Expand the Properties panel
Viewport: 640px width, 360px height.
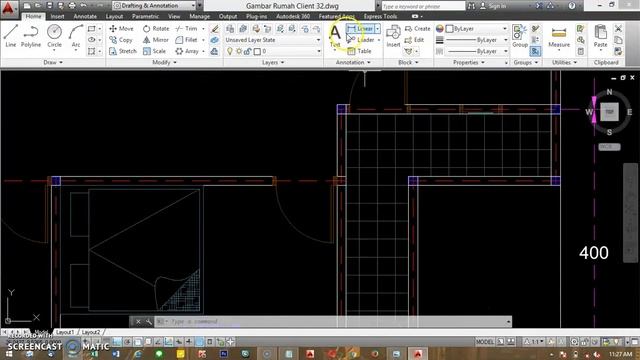click(x=469, y=62)
